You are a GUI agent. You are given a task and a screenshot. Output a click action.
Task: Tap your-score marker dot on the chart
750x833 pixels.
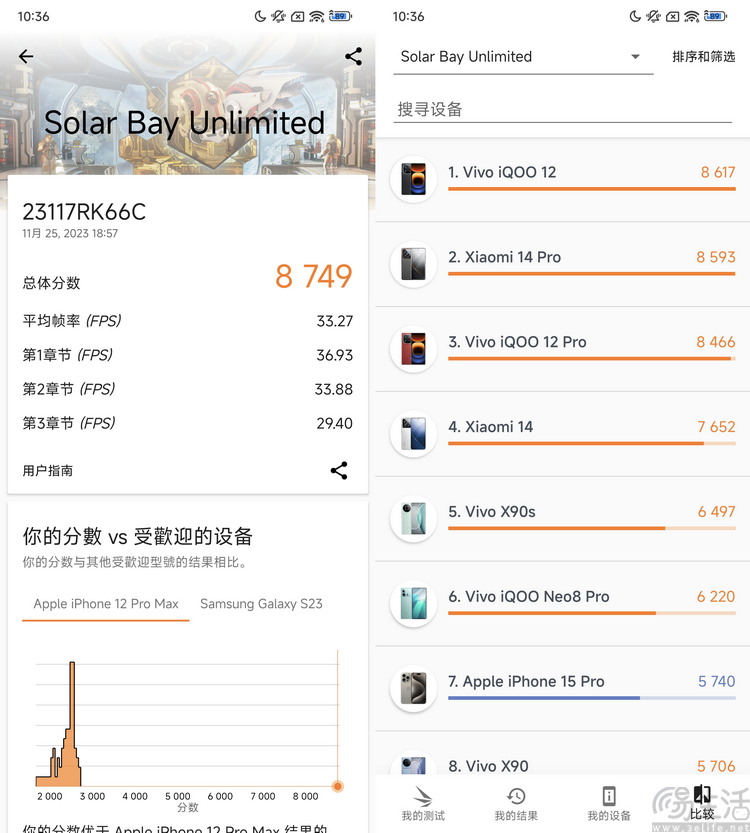(337, 786)
